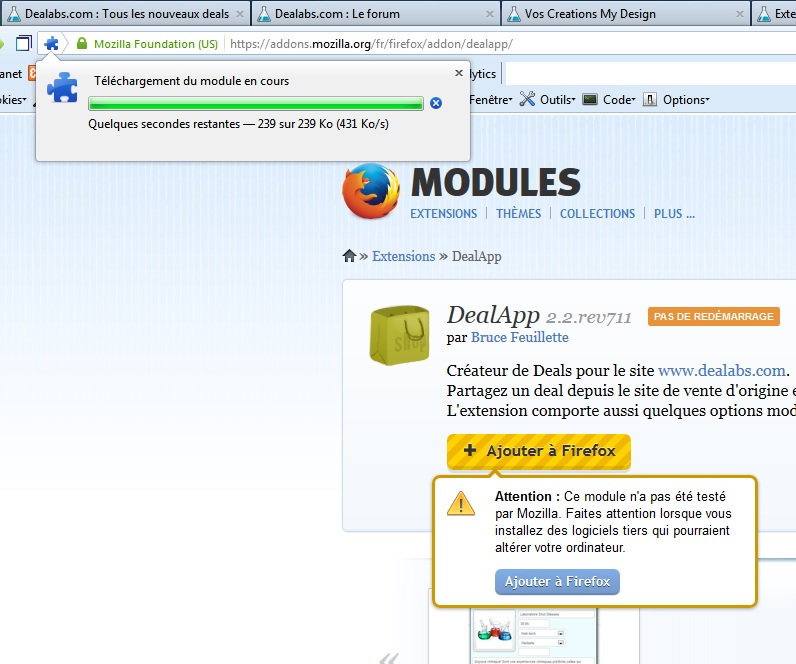This screenshot has width=796, height=664.
Task: Open the Outils dropdown menu
Action: tap(557, 99)
